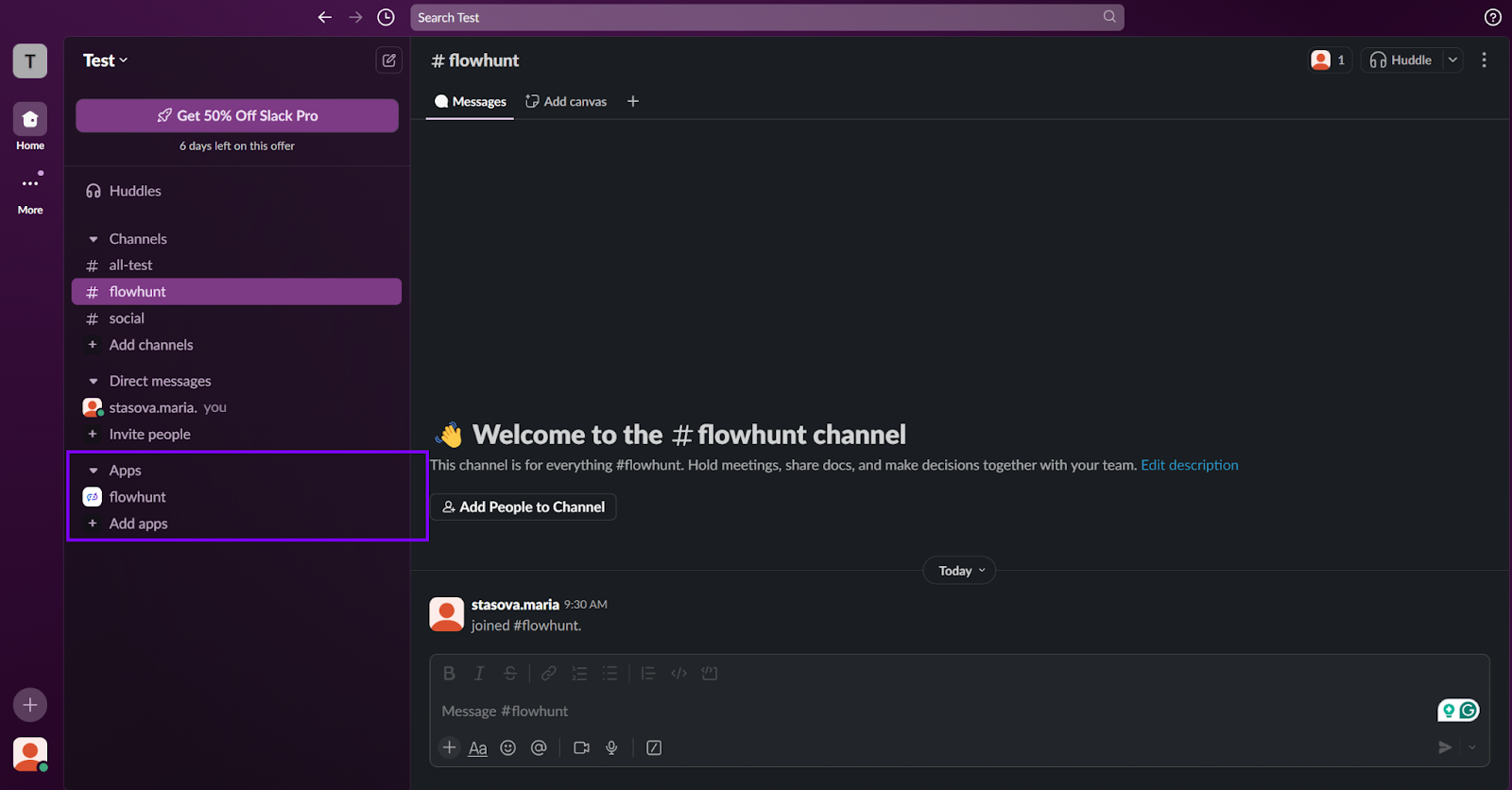
Task: Toggle bold formatting
Action: [x=450, y=673]
